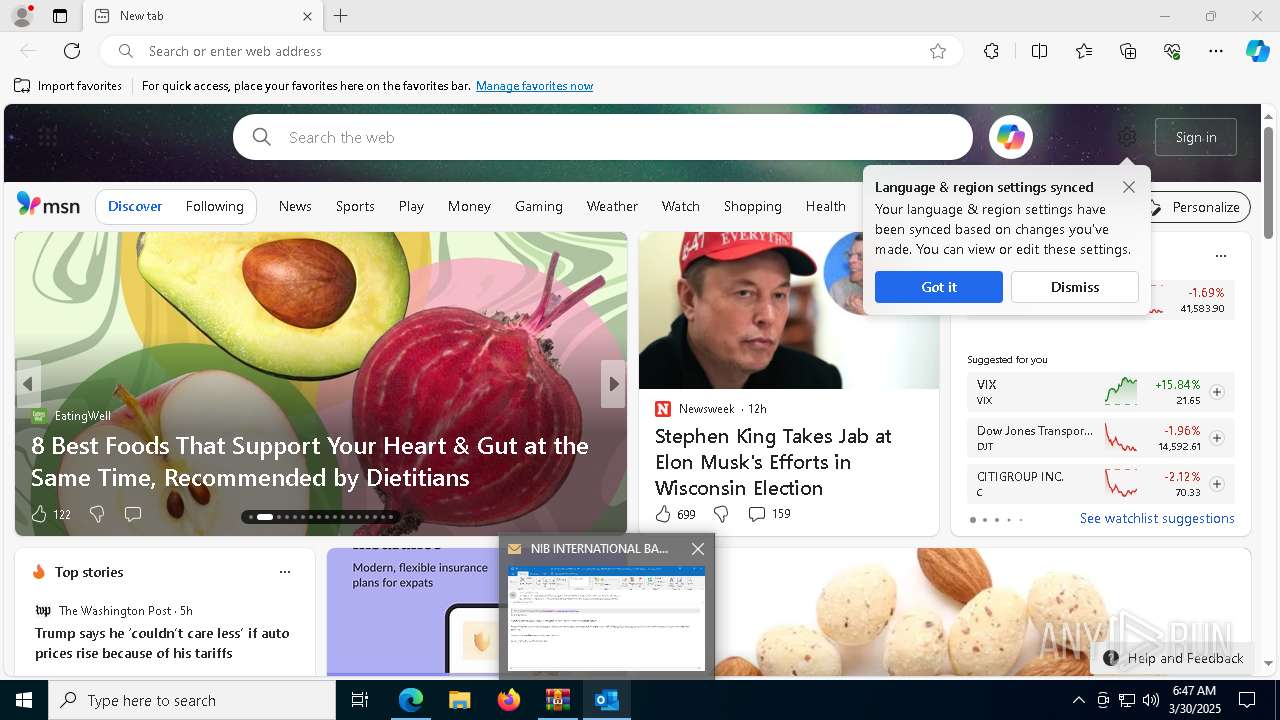This screenshot has width=1280, height=720.
Task: Open the Collections icon
Action: tap(1128, 51)
